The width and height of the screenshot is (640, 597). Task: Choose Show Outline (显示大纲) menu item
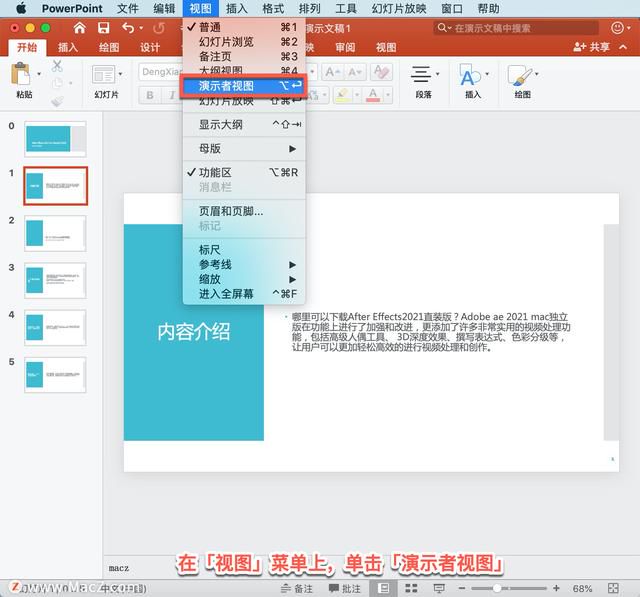point(244,124)
